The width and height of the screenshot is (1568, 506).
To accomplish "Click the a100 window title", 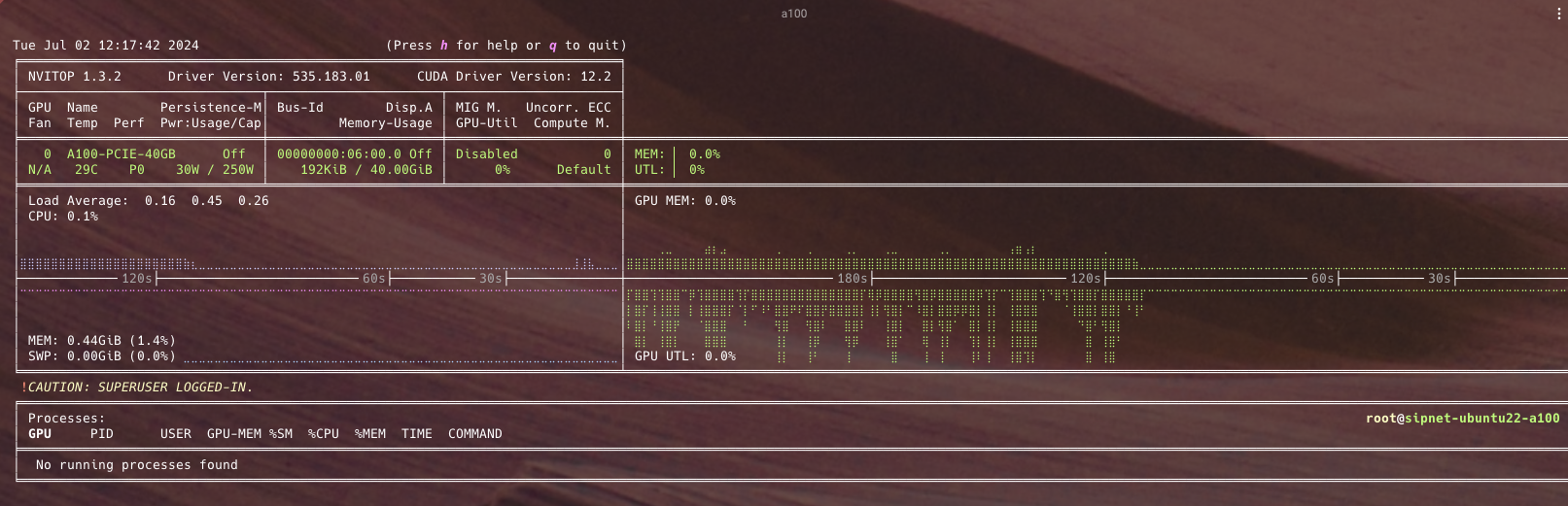I will (x=793, y=14).
